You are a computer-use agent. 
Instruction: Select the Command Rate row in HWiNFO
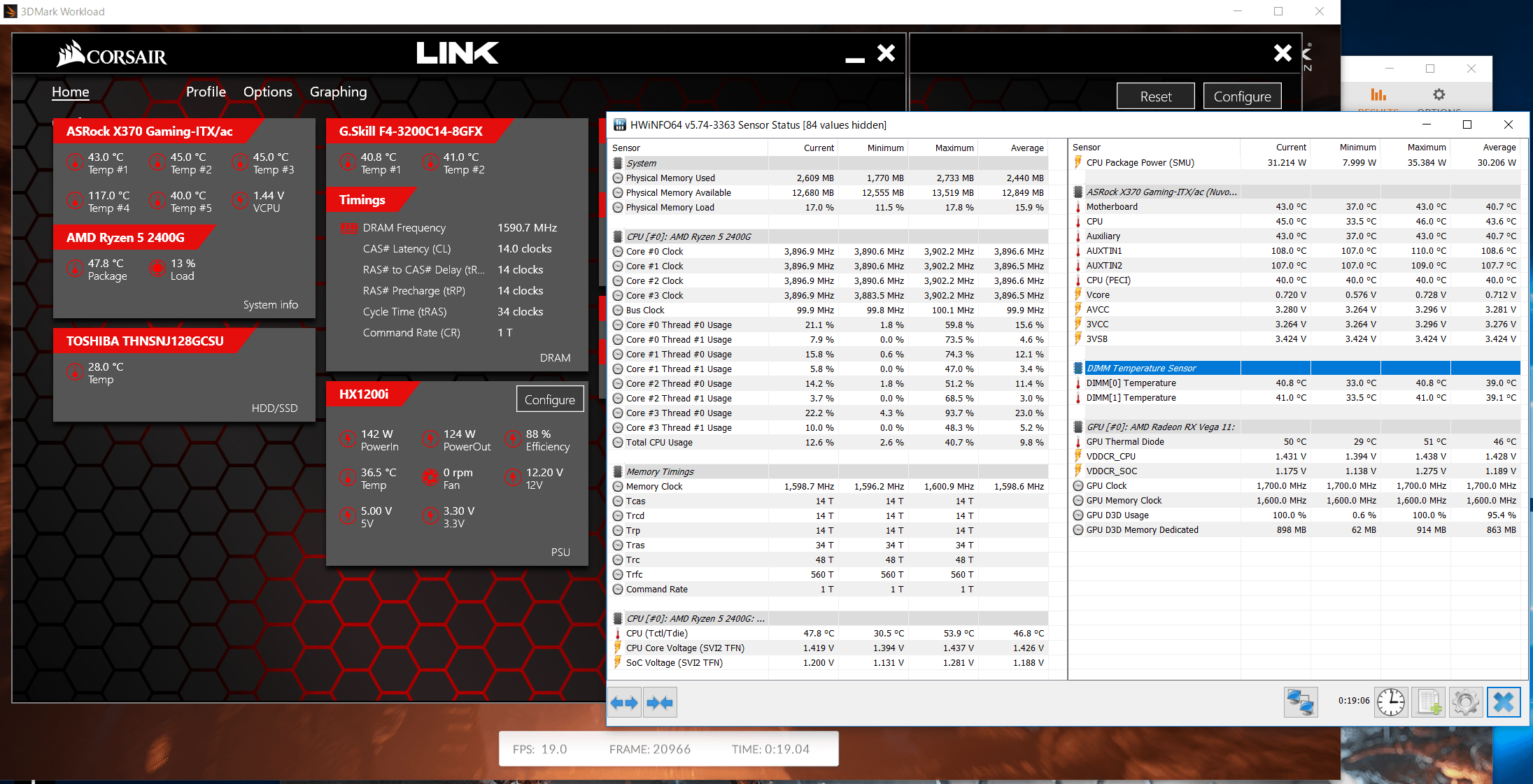point(830,589)
